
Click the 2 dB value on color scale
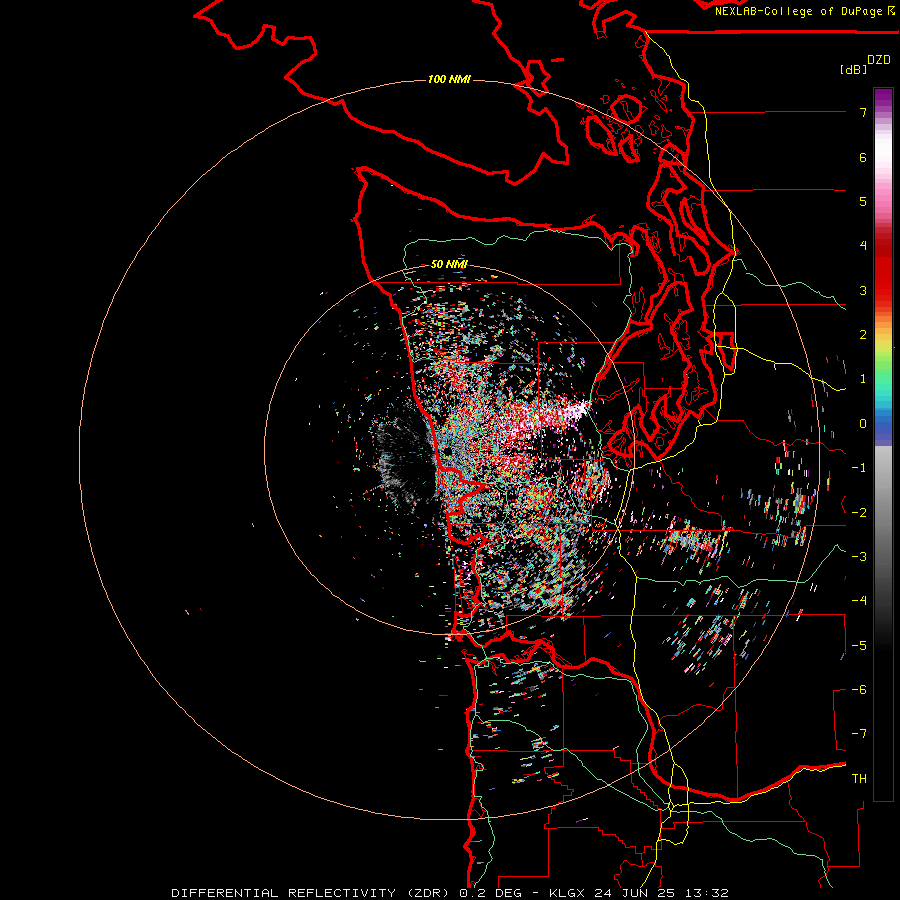tap(863, 335)
